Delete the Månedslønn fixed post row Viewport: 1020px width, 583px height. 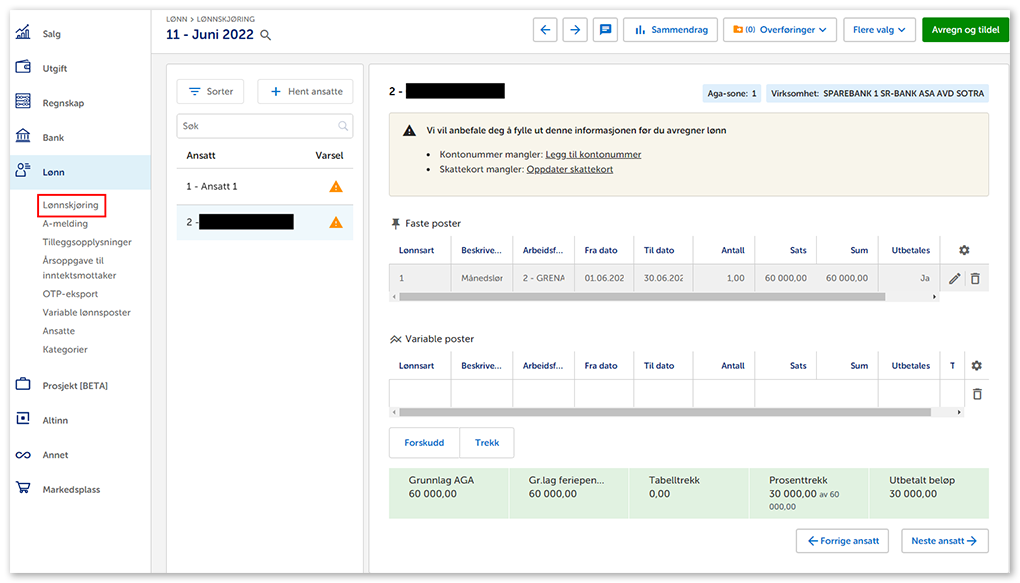[975, 278]
